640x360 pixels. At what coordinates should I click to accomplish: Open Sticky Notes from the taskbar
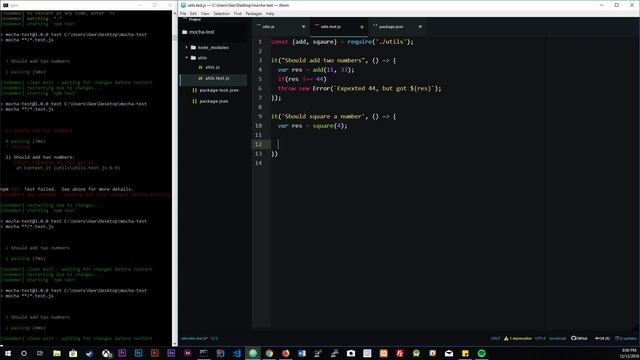tap(465, 353)
